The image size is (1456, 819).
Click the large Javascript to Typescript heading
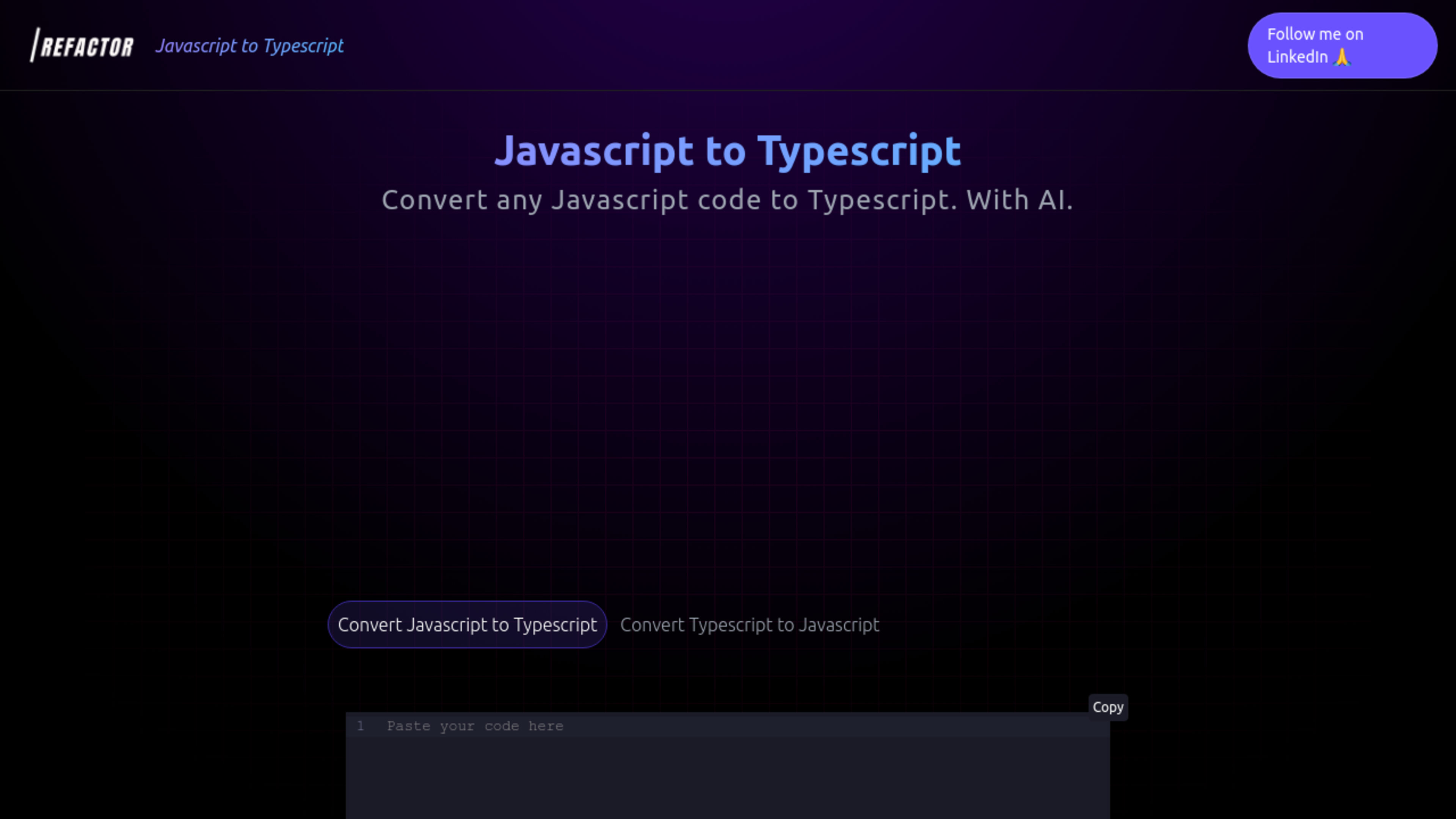click(728, 151)
